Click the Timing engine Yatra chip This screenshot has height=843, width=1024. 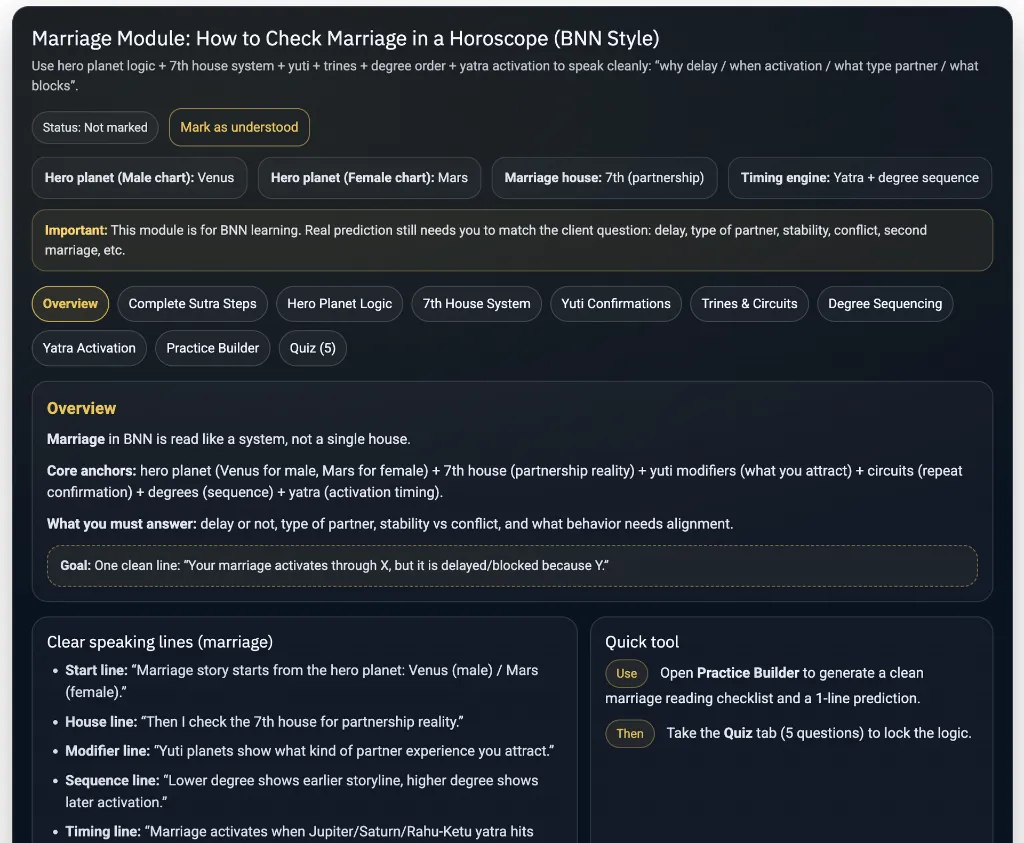[860, 177]
